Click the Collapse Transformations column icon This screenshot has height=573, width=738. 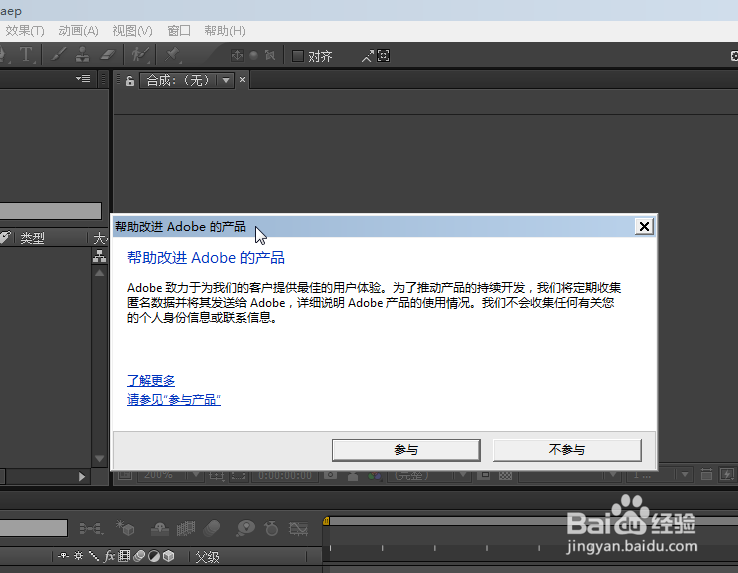[x=79, y=556]
